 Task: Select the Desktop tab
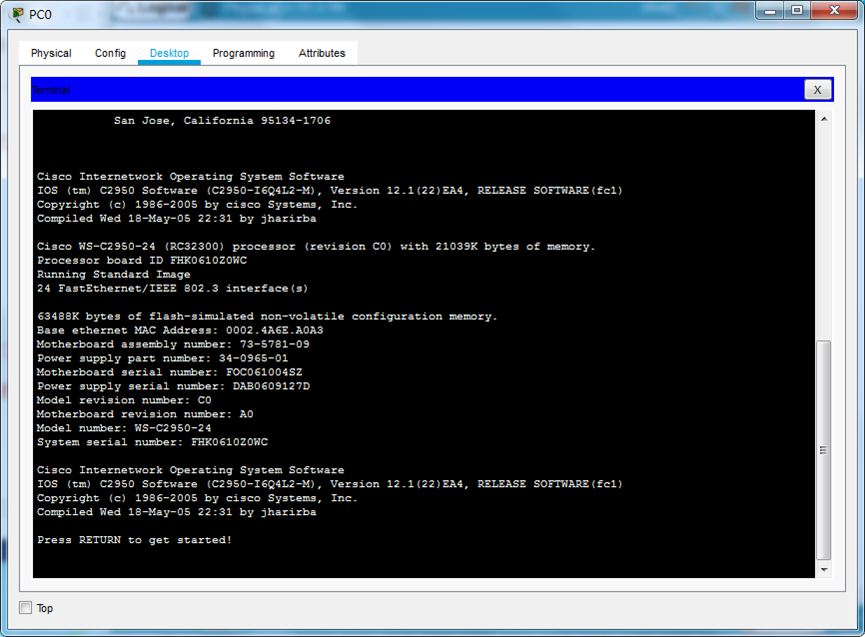point(169,53)
